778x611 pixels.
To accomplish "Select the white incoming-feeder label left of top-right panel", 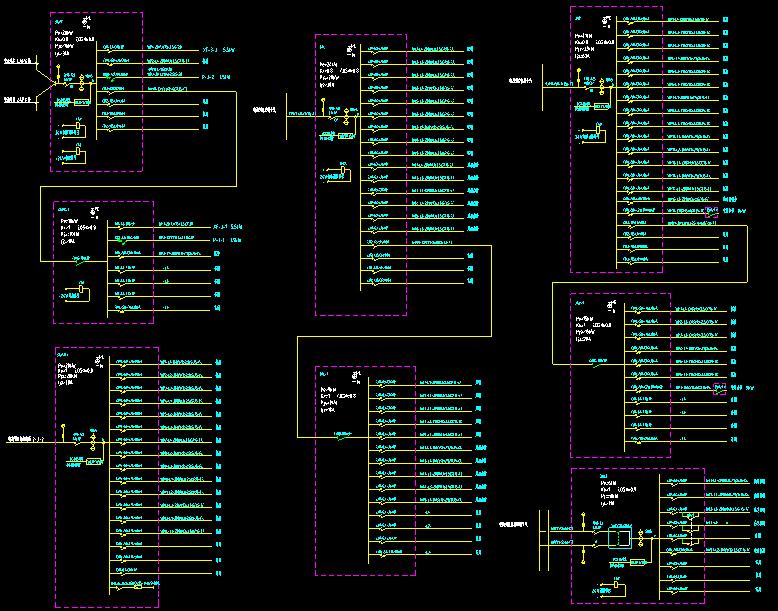I will [523, 79].
